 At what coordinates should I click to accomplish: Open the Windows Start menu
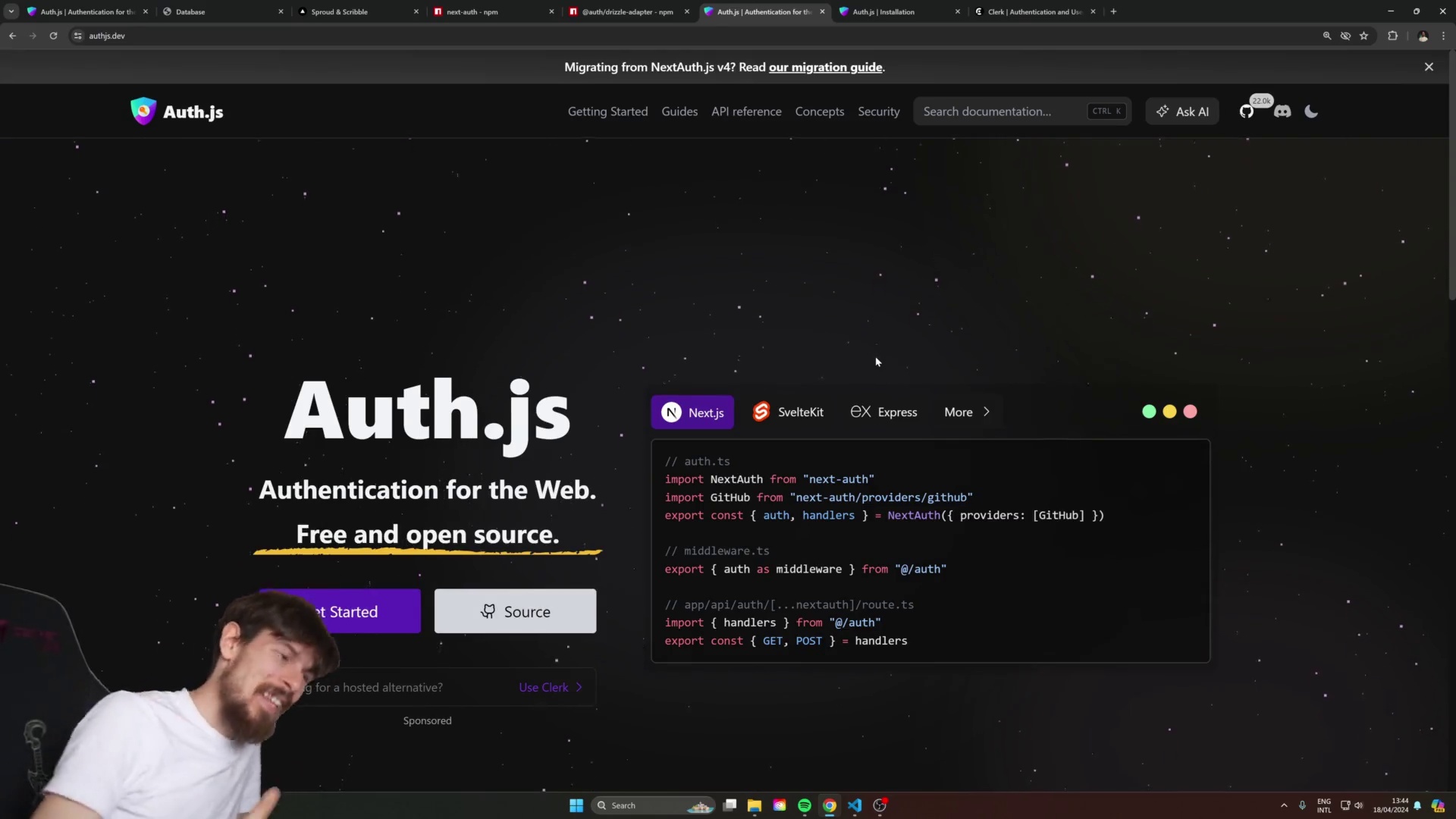click(x=576, y=805)
